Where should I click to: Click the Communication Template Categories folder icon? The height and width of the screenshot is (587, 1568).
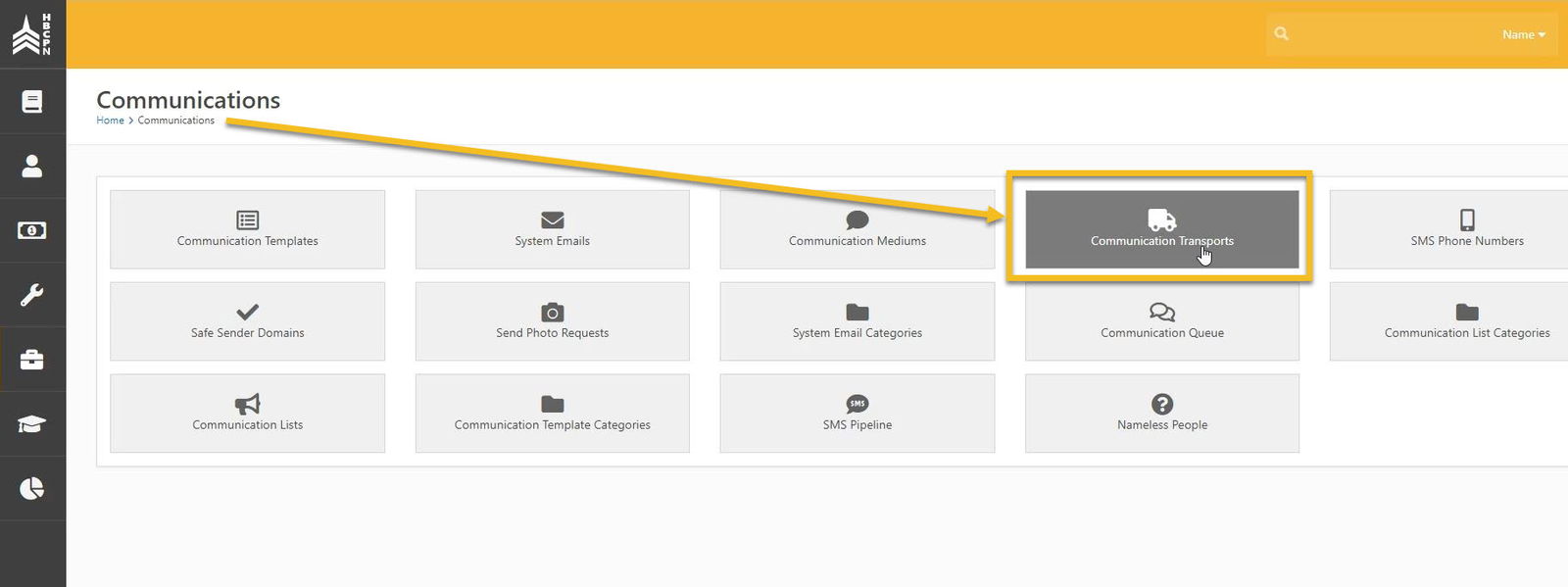click(x=553, y=404)
